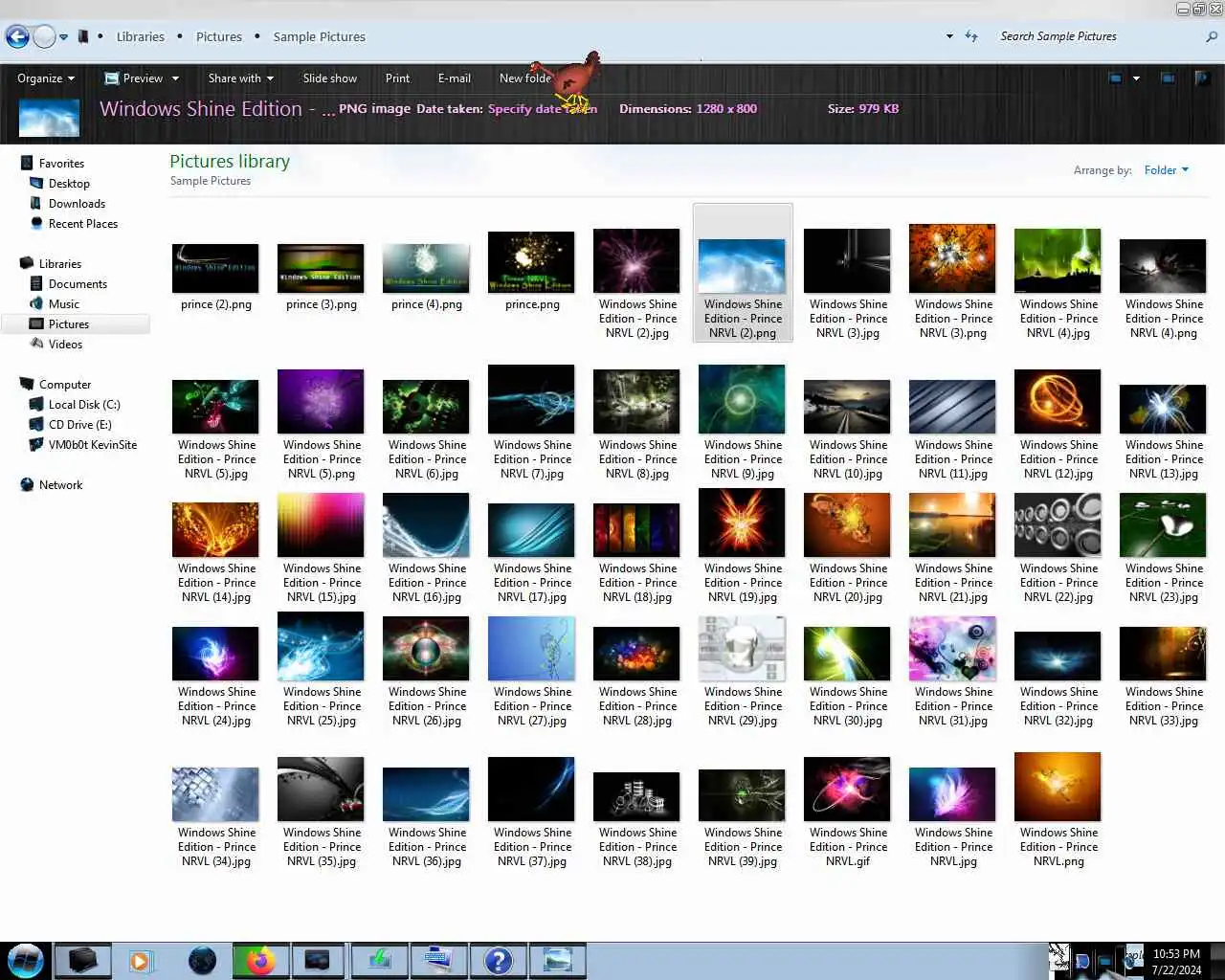The height and width of the screenshot is (980, 1225).
Task: Open the view options dropdown arrow
Action: pos(1136,78)
